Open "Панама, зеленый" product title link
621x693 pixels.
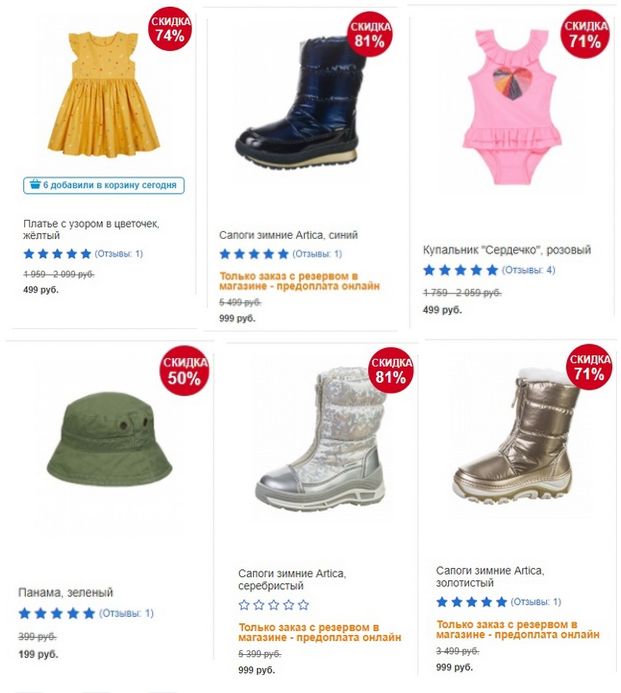click(x=65, y=593)
